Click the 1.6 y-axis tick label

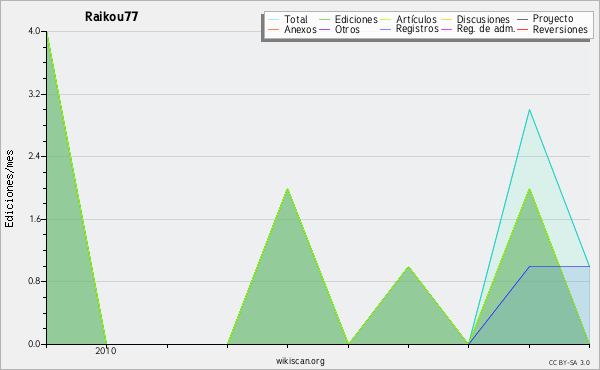click(x=34, y=219)
